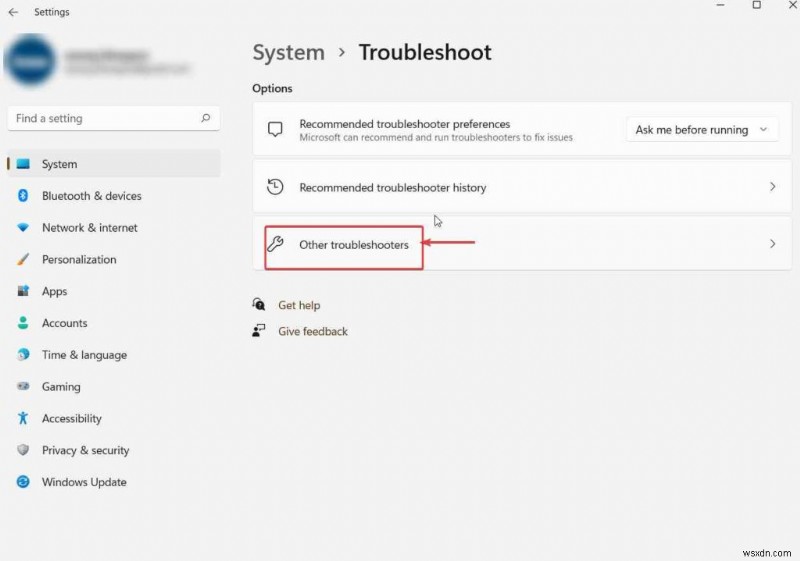Open Recommended troubleshooter history

522,187
